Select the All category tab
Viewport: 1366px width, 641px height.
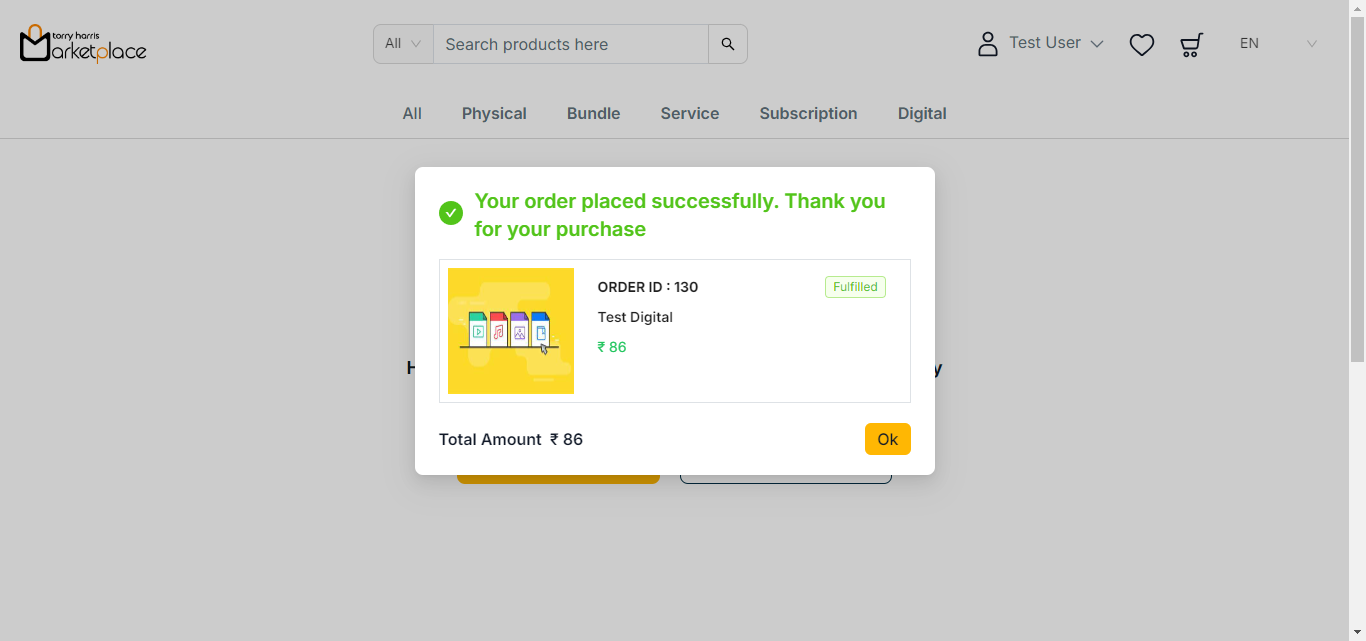(412, 114)
